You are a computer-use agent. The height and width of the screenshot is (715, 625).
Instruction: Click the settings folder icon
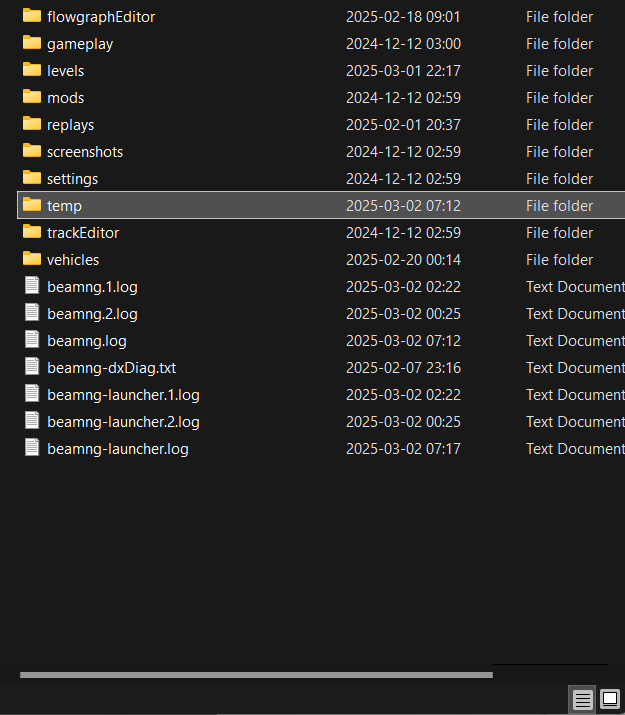(32, 177)
